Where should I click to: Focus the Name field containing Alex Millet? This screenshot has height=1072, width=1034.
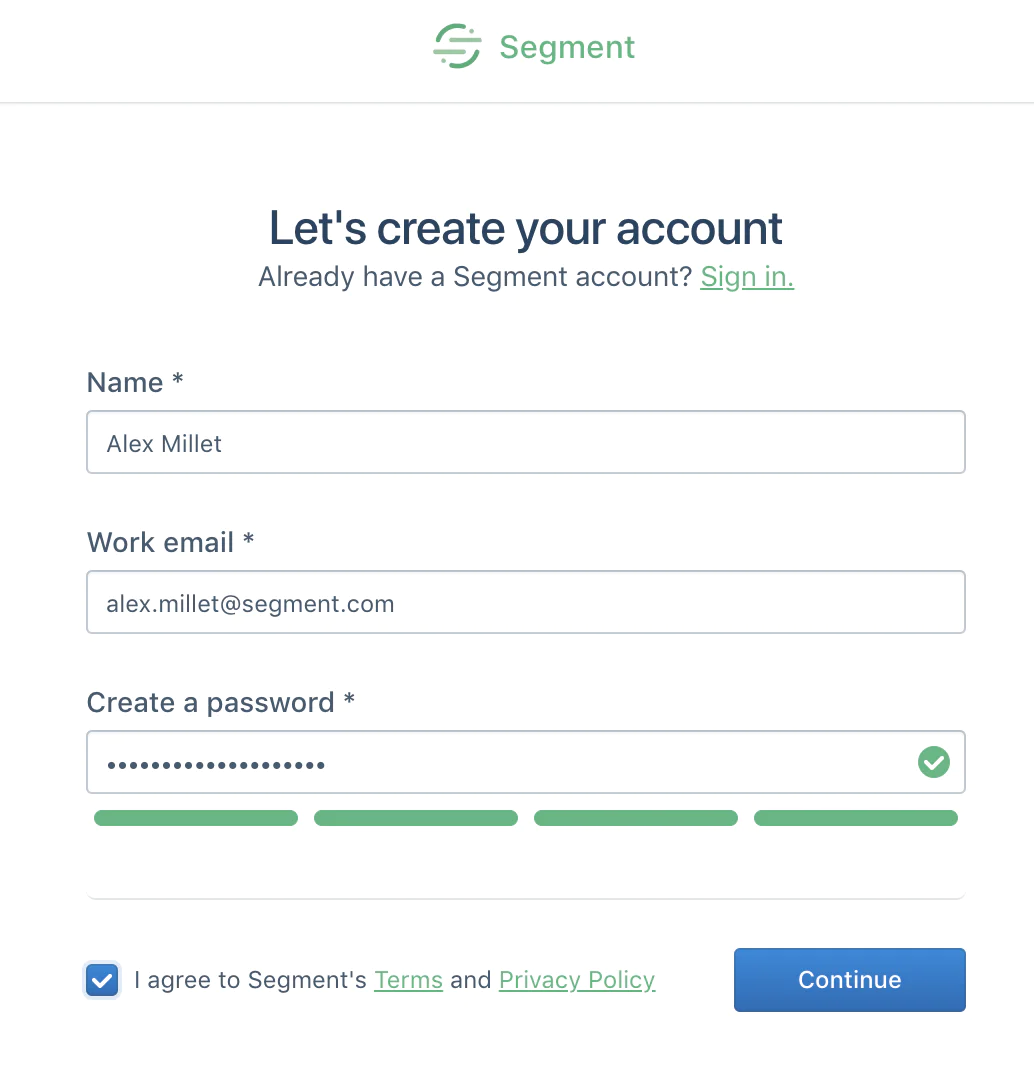coord(526,442)
